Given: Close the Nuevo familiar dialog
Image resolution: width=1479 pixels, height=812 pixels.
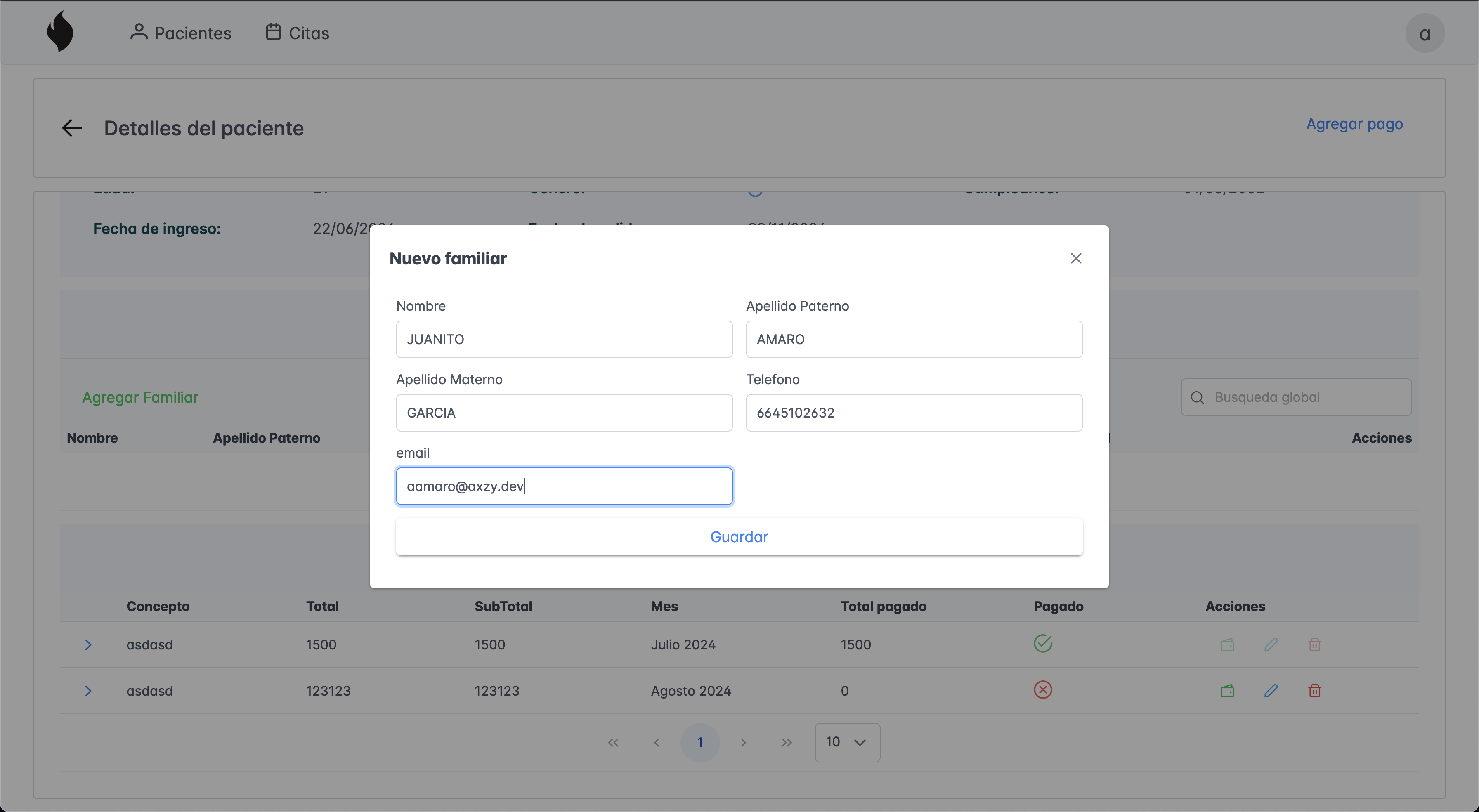Looking at the screenshot, I should coord(1076,258).
